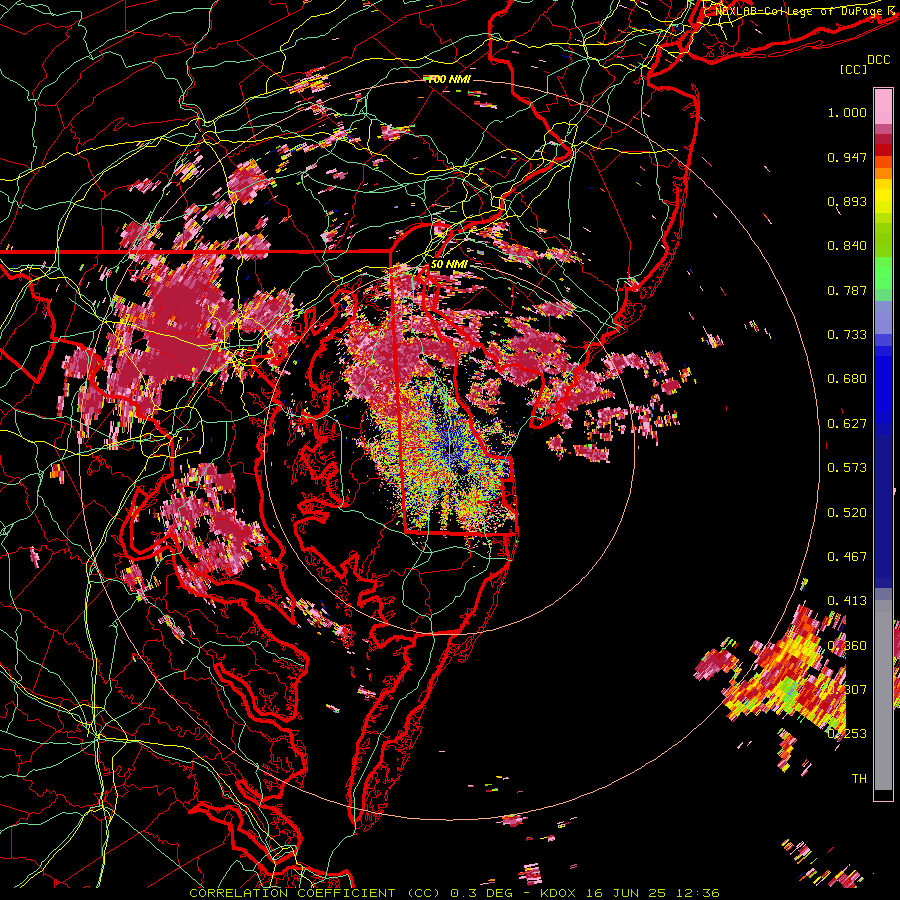The height and width of the screenshot is (900, 900).
Task: Click the 0.520 scale label
Action: pos(847,513)
